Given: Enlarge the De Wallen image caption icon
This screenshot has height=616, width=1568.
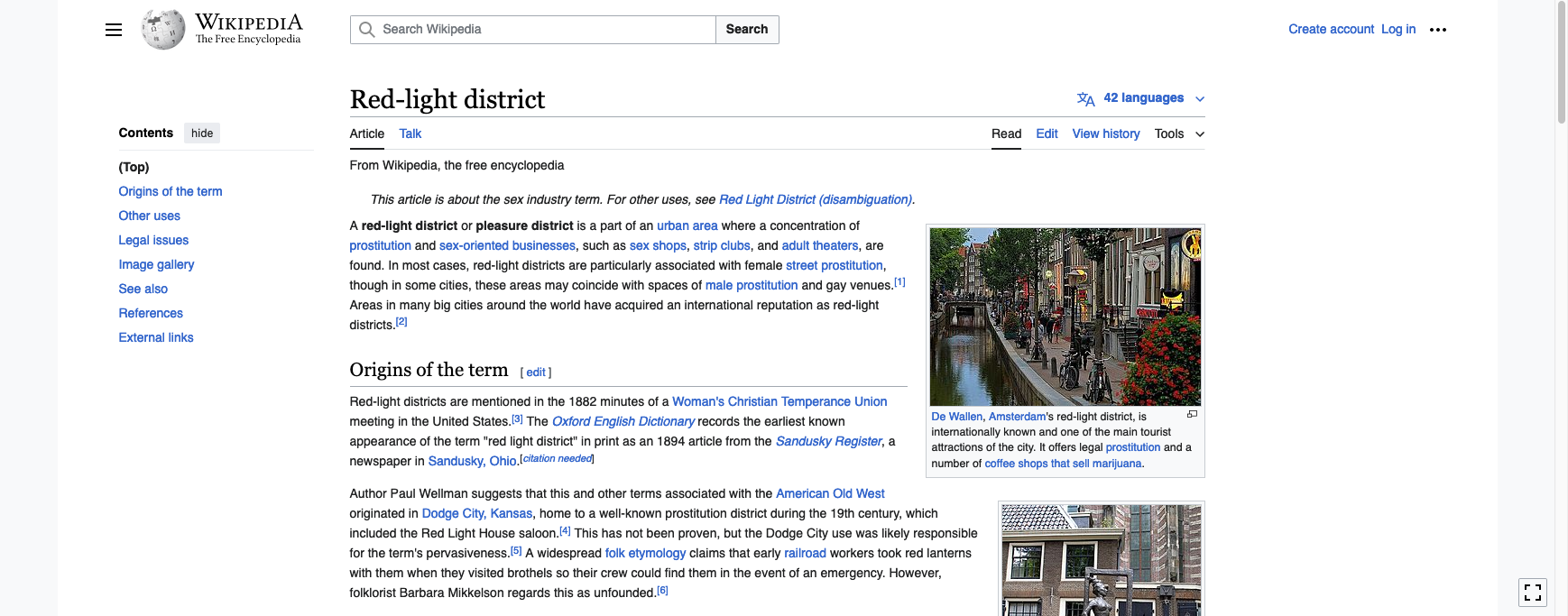Looking at the screenshot, I should (x=1192, y=415).
